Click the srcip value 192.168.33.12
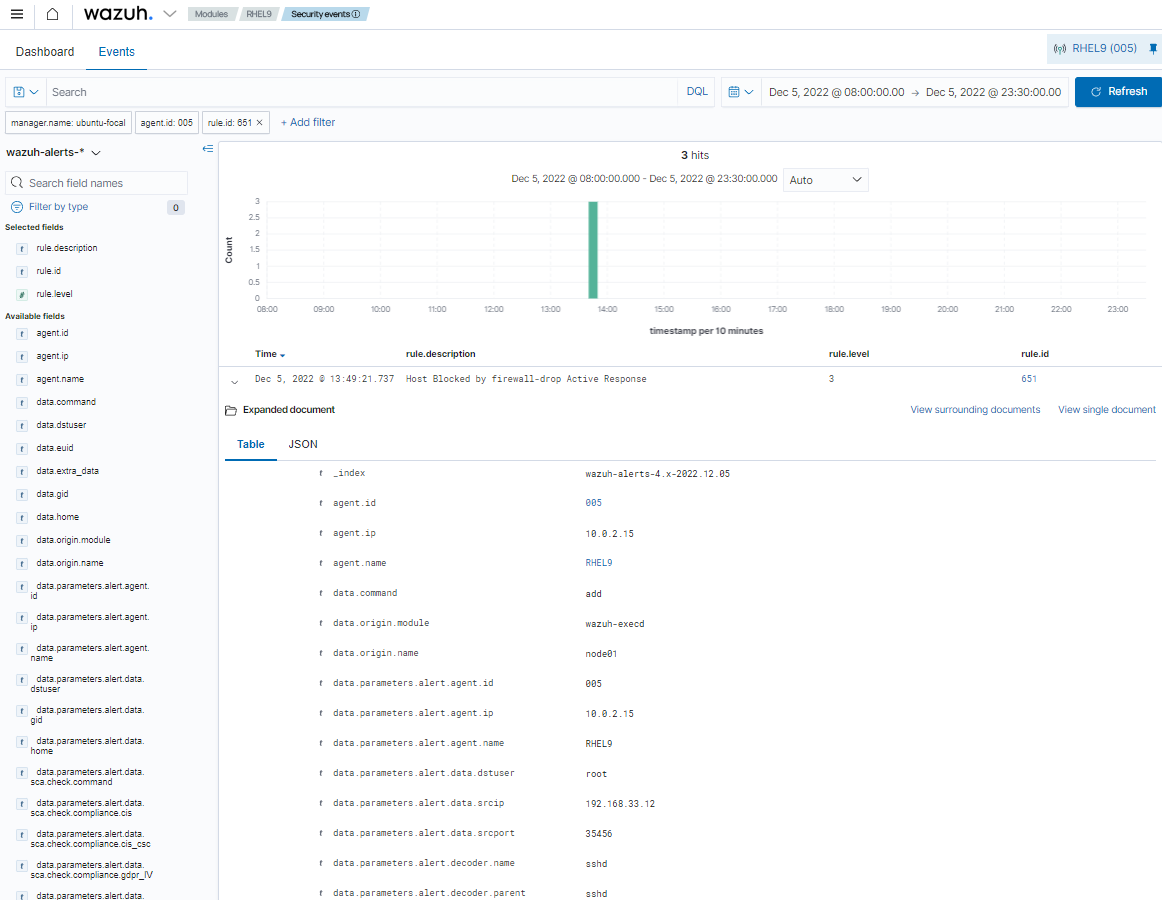This screenshot has width=1162, height=900. pos(620,804)
